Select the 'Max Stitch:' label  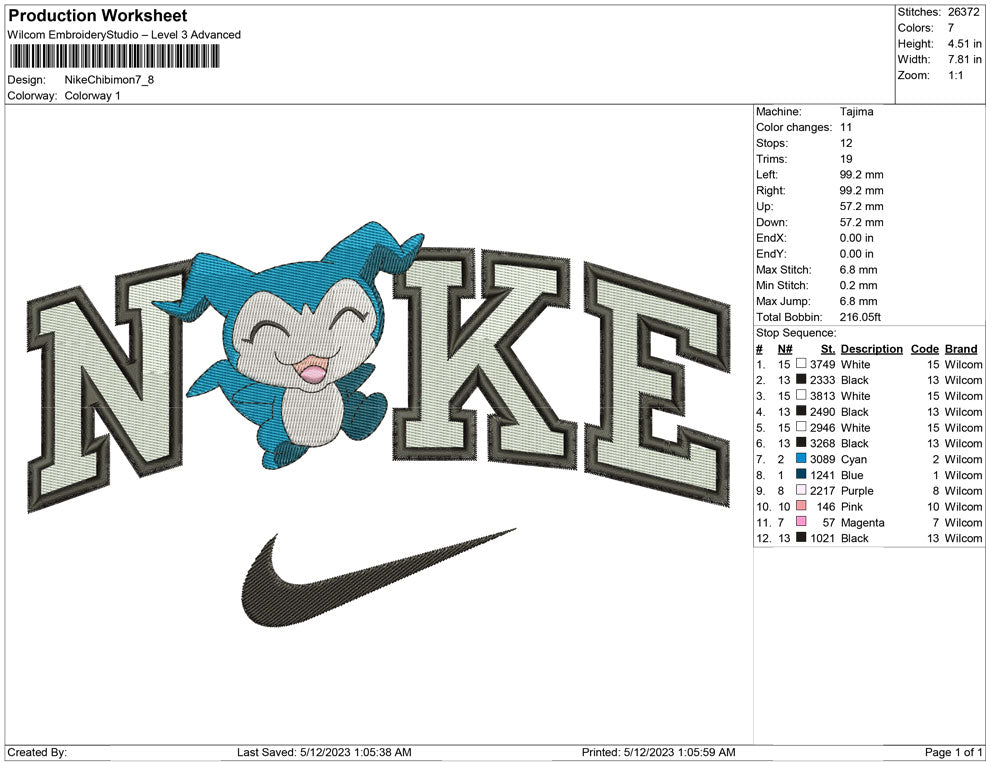pos(784,270)
